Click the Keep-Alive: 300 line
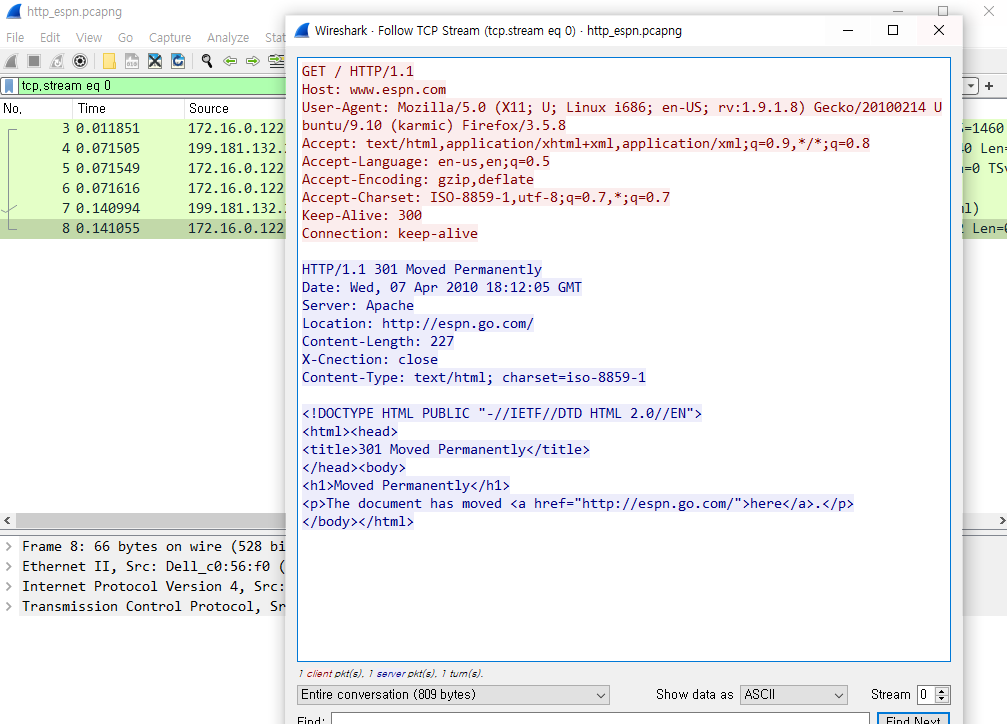1007x724 pixels. click(x=362, y=215)
